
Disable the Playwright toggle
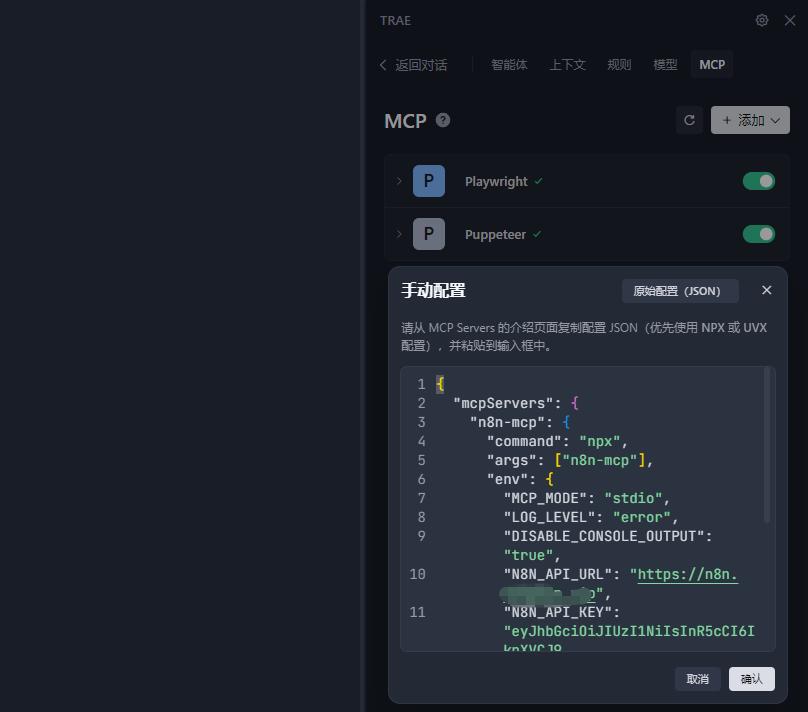pos(759,181)
